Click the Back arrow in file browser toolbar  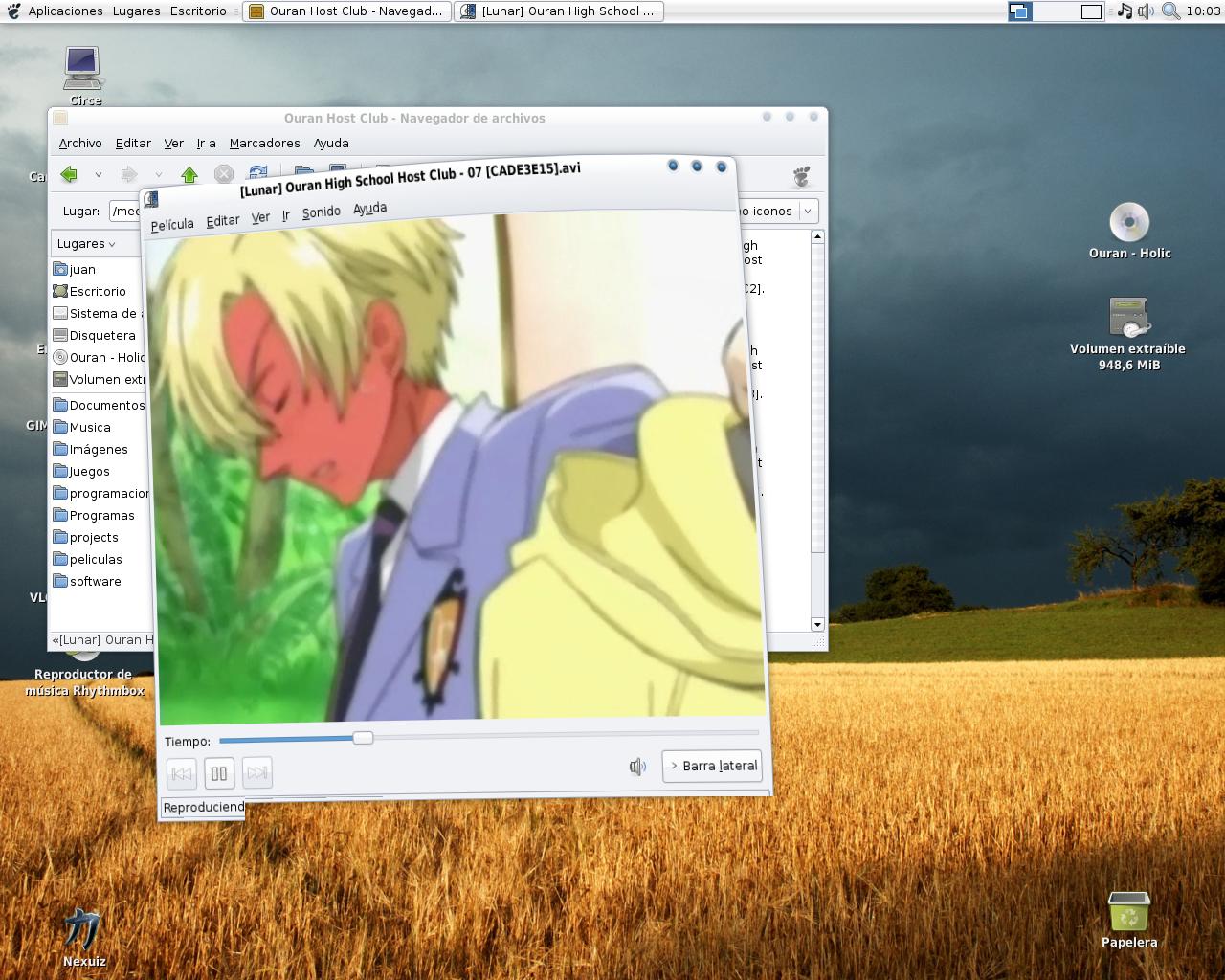click(69, 174)
